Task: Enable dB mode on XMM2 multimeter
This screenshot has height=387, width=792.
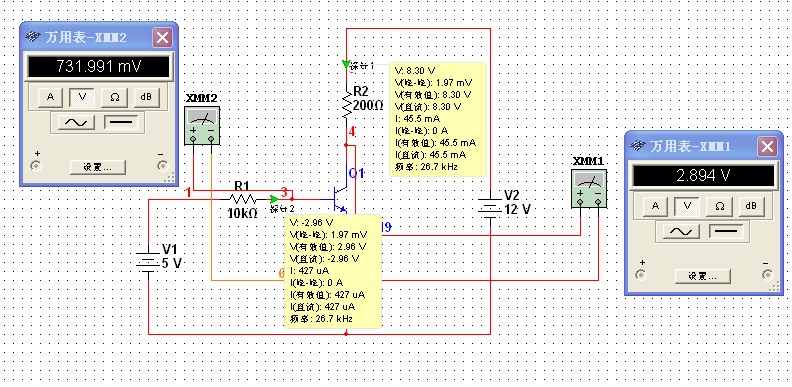Action: 146,96
